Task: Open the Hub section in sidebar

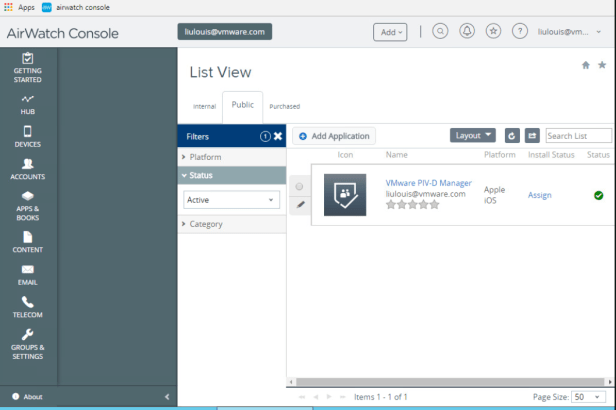Action: tap(28, 104)
